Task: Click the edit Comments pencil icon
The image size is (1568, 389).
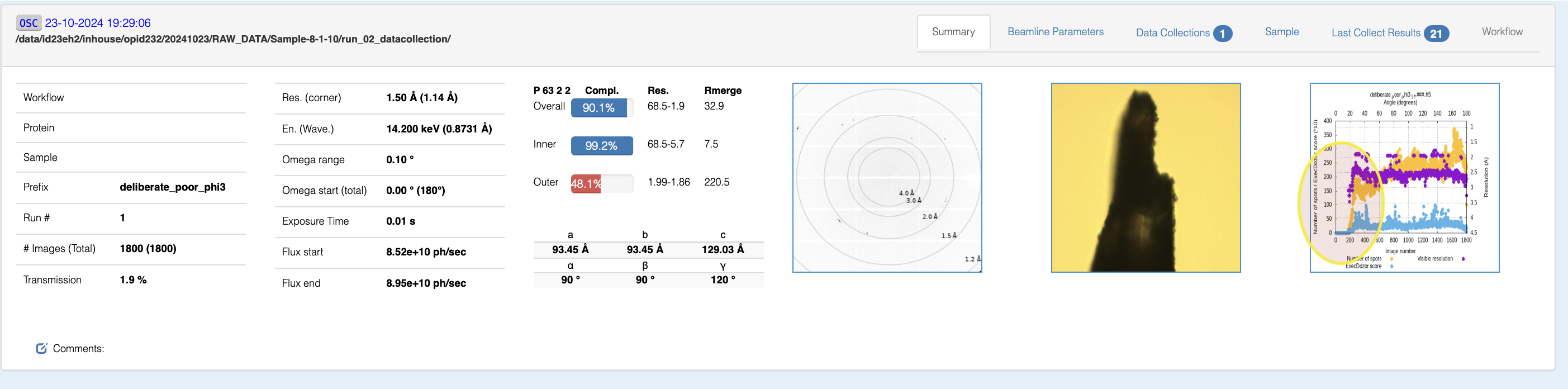Action: click(x=41, y=348)
